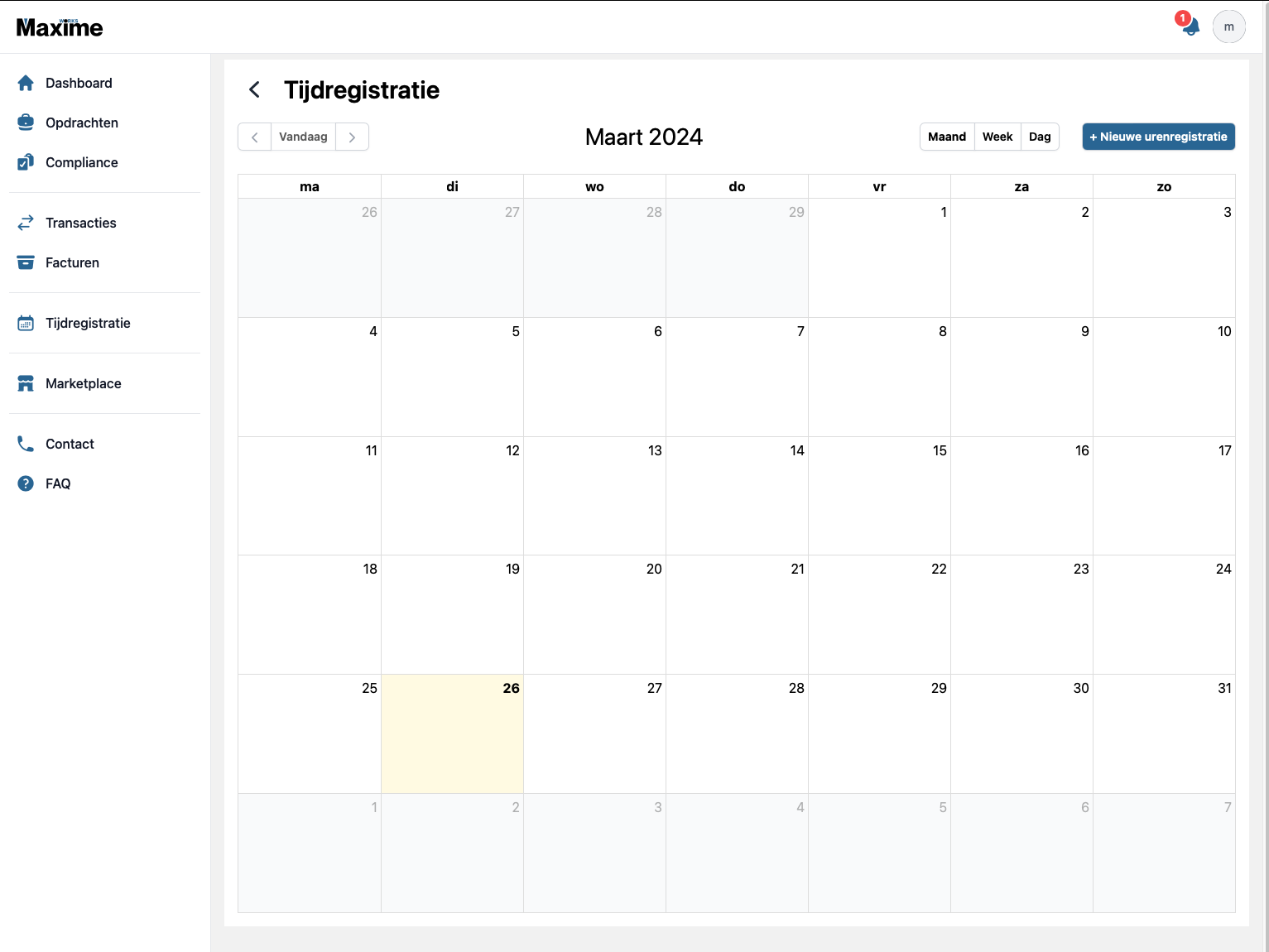Open the Dashboard home icon
This screenshot has height=952, width=1269.
[26, 83]
